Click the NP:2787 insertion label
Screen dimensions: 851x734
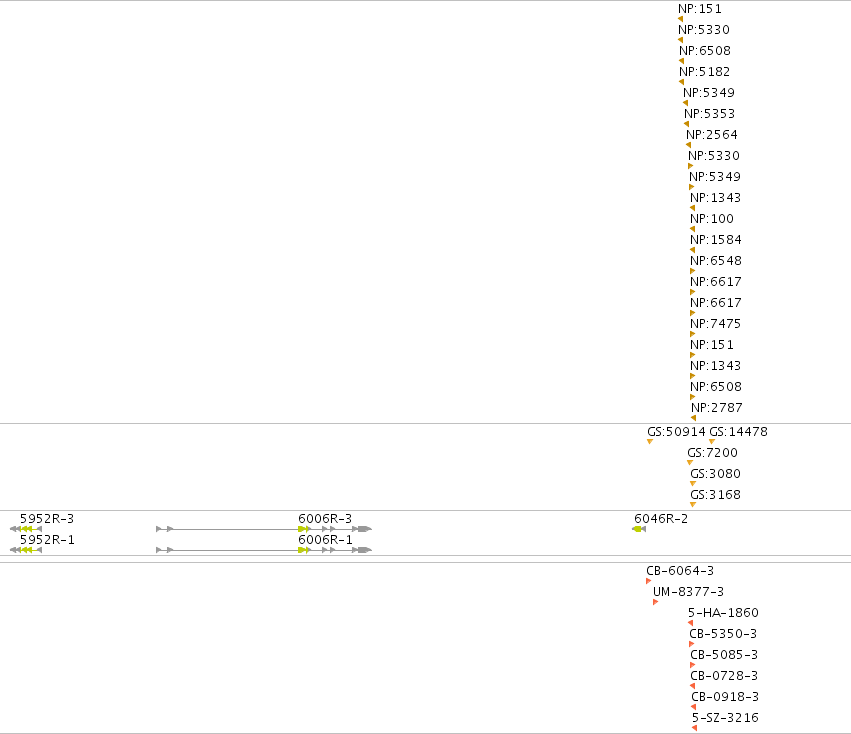716,408
